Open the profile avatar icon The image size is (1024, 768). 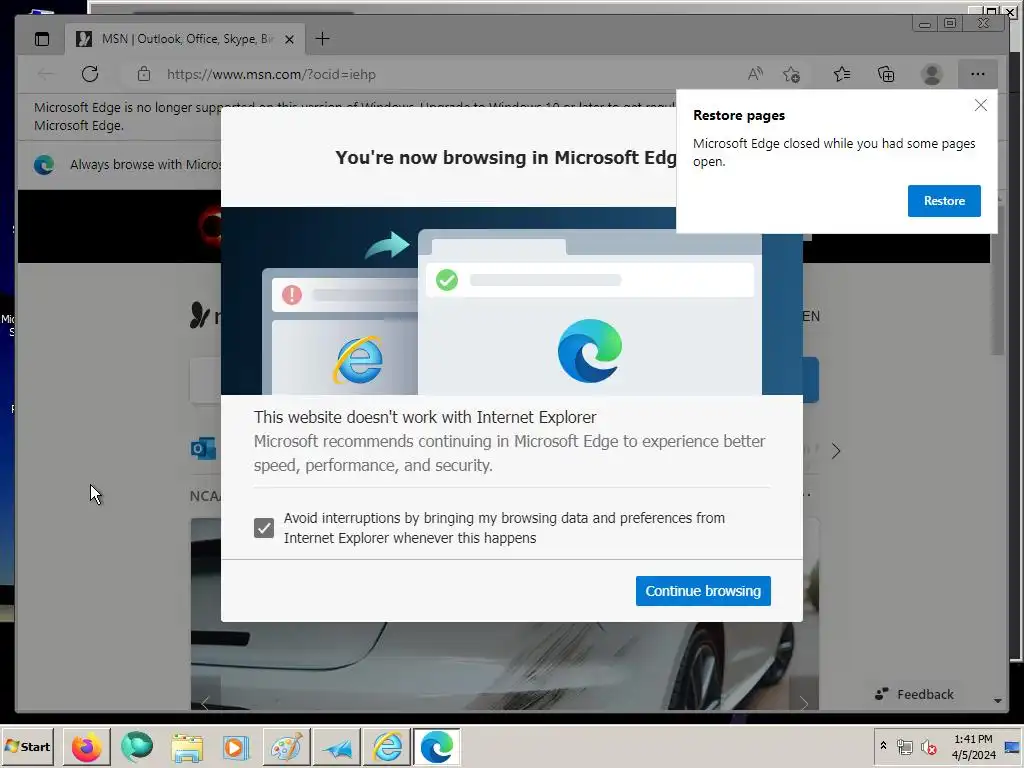click(x=931, y=74)
